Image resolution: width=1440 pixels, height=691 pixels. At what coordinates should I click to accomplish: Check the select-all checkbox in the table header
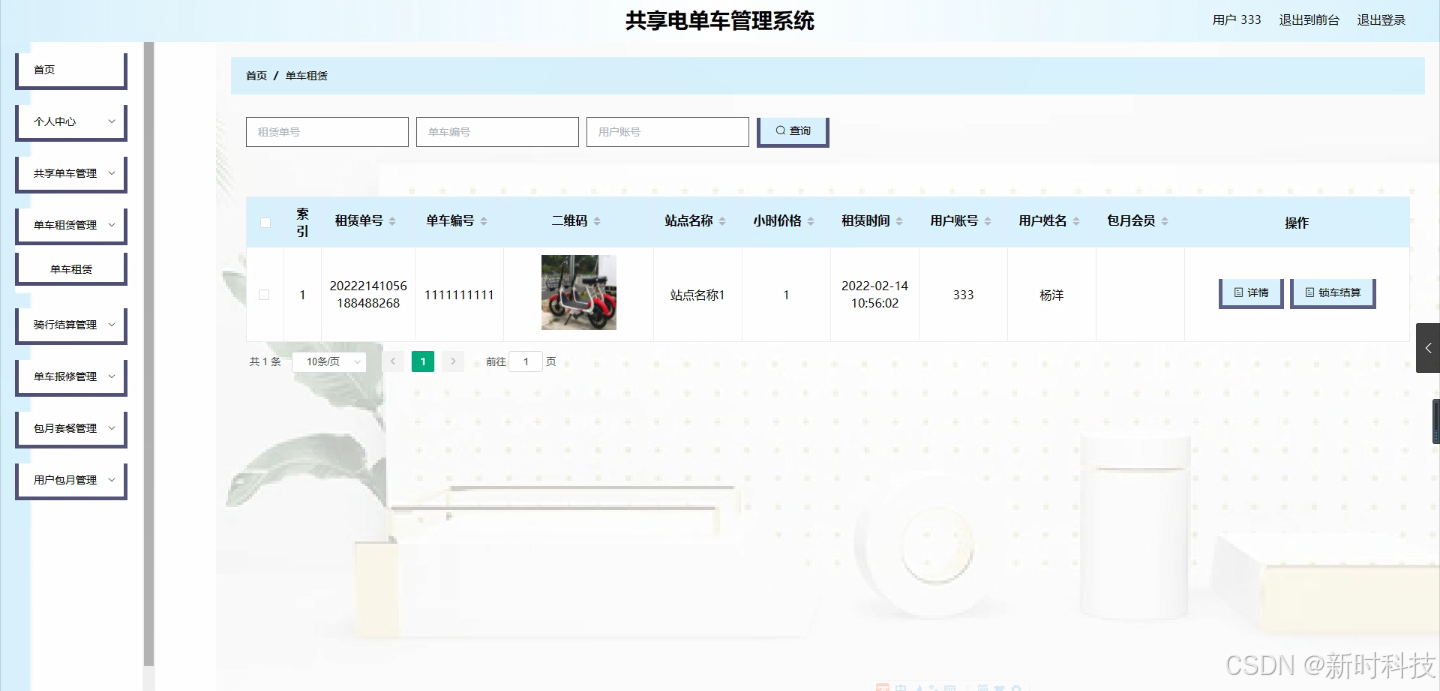(265, 222)
